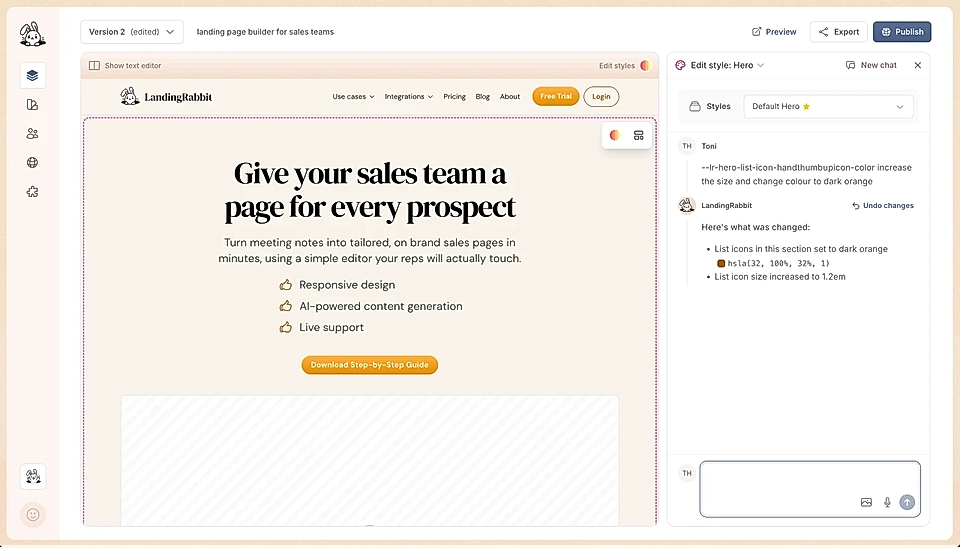Click the send arrow button in chat
Image resolution: width=960 pixels, height=548 pixels.
907,502
